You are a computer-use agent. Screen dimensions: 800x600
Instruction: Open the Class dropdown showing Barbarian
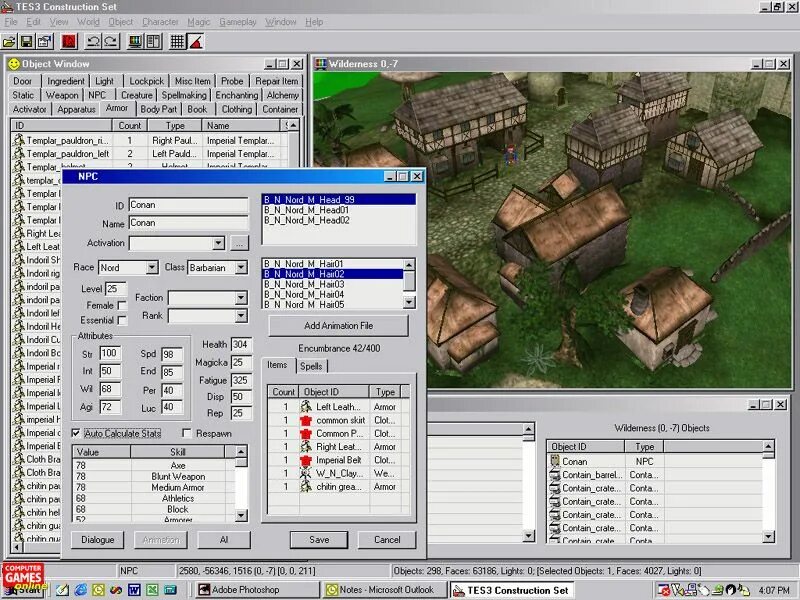coord(241,267)
